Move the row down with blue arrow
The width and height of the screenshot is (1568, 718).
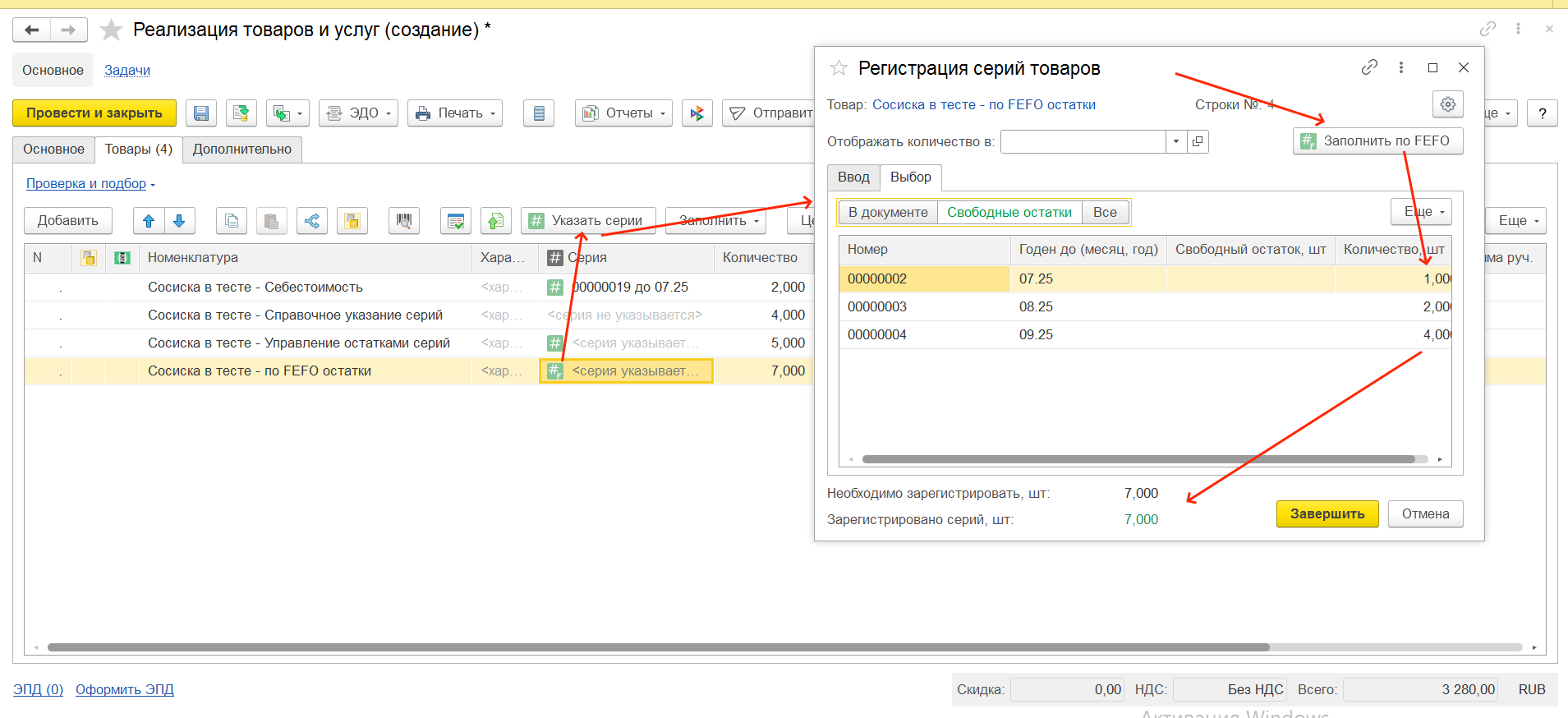(x=179, y=220)
